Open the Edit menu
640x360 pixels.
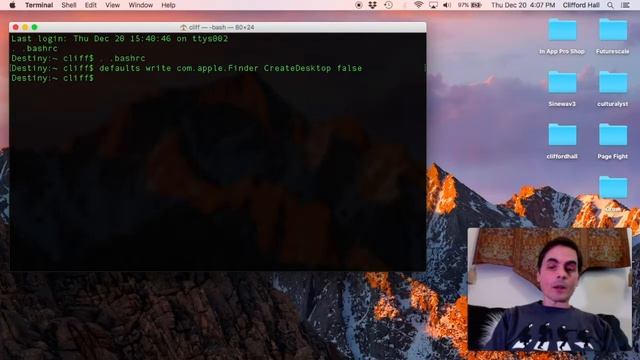click(x=90, y=5)
